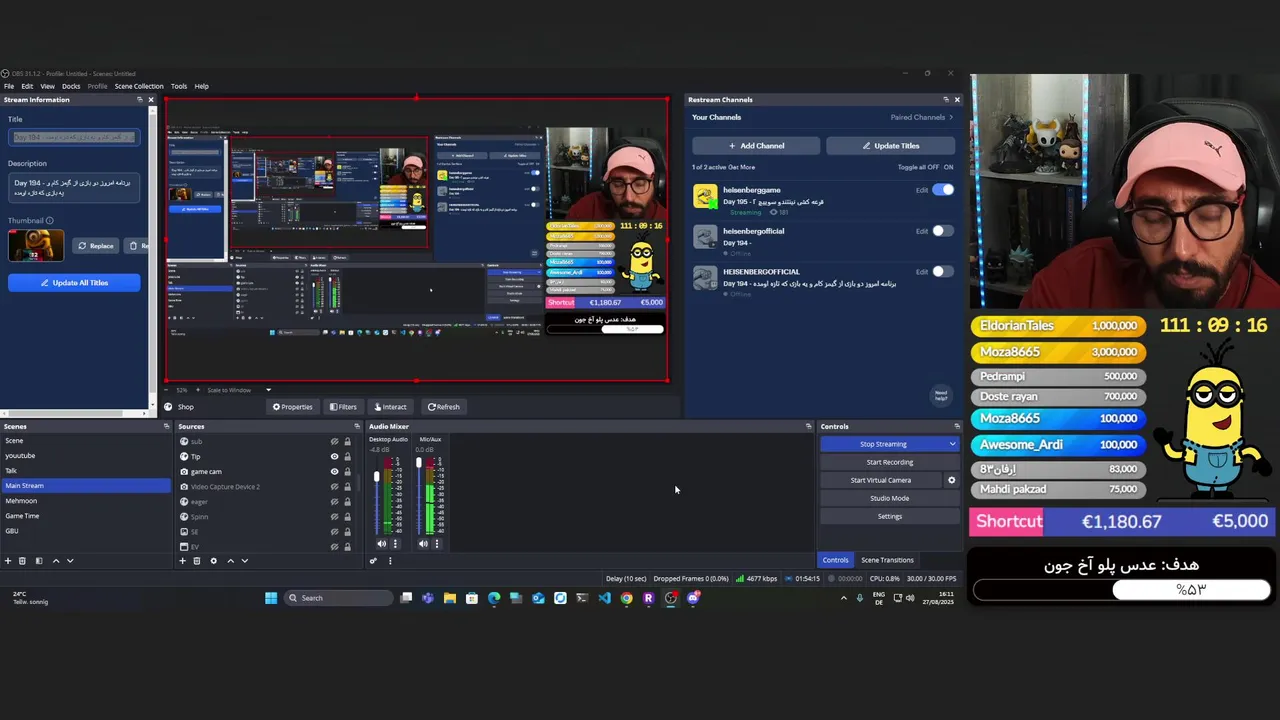This screenshot has width=1280, height=720.
Task: Click Start Recording button
Action: pos(889,462)
